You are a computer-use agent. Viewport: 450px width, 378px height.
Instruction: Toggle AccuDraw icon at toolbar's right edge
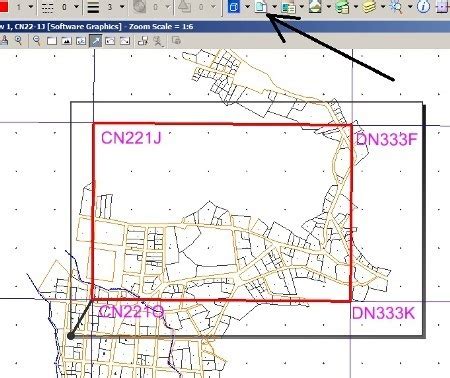pyautogui.click(x=443, y=7)
